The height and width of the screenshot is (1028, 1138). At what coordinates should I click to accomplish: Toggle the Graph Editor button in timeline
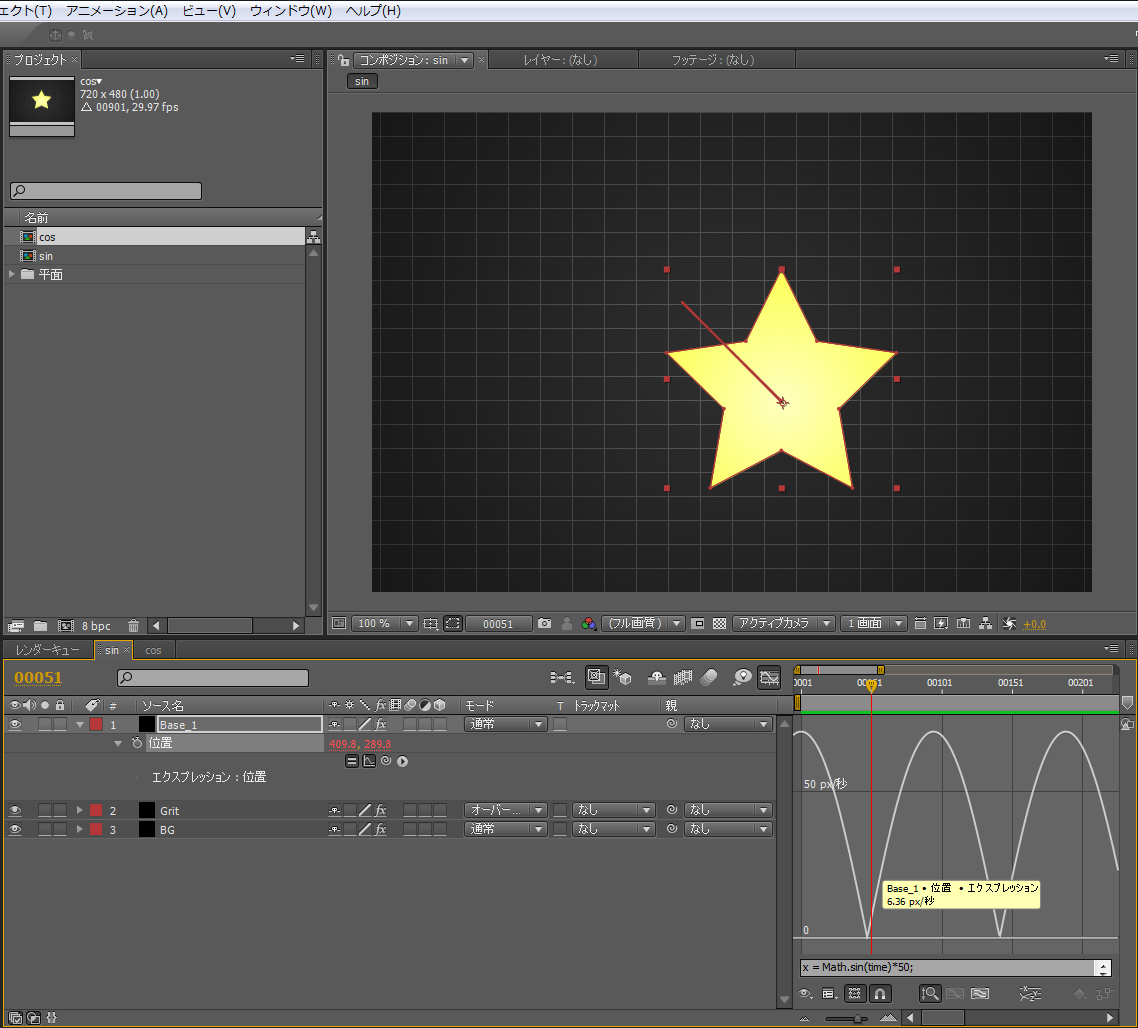[x=768, y=677]
